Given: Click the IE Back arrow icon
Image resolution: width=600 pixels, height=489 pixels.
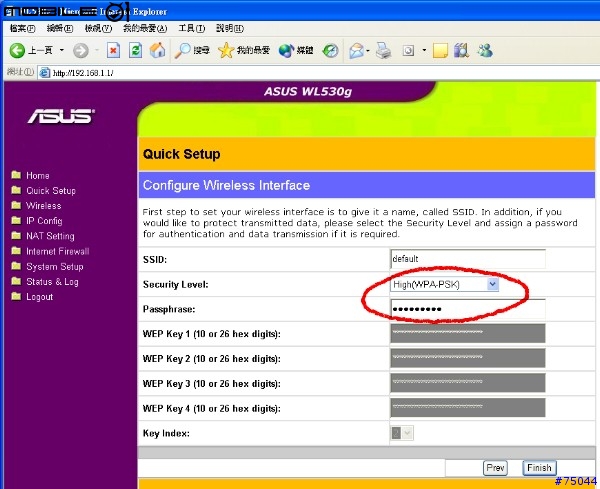Looking at the screenshot, I should [17, 51].
